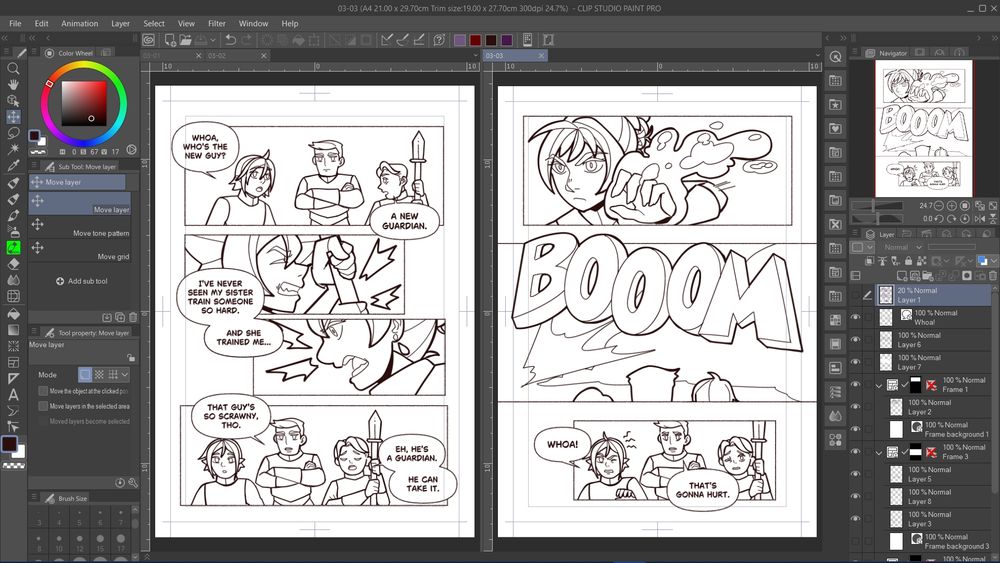This screenshot has width=1000, height=563.
Task: Open the Layer menu
Action: click(x=121, y=24)
